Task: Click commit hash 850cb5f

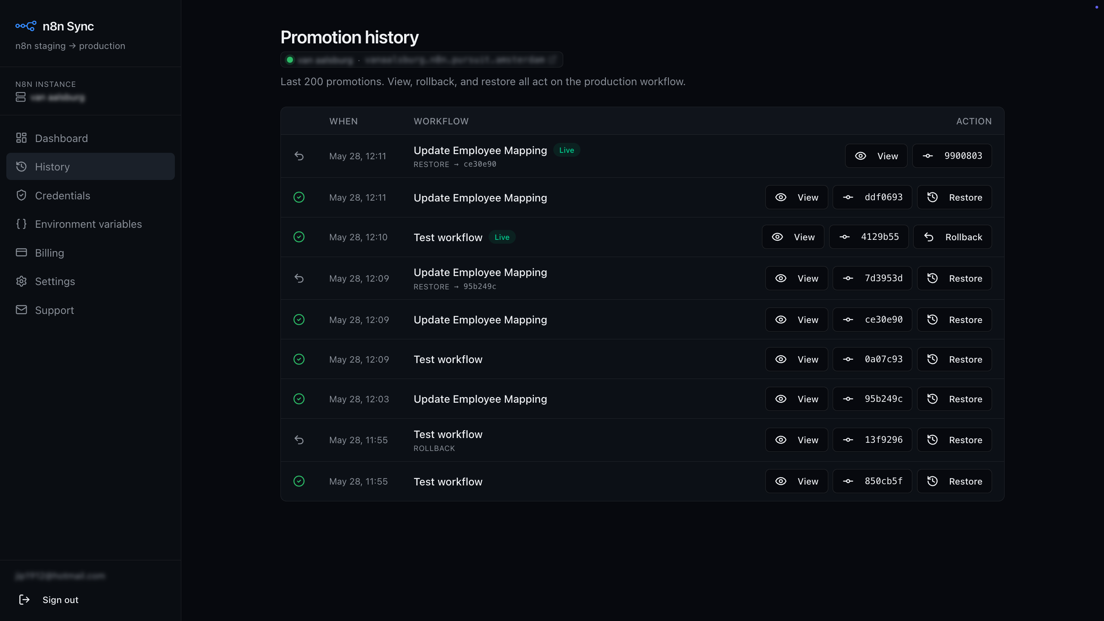Action: (872, 481)
